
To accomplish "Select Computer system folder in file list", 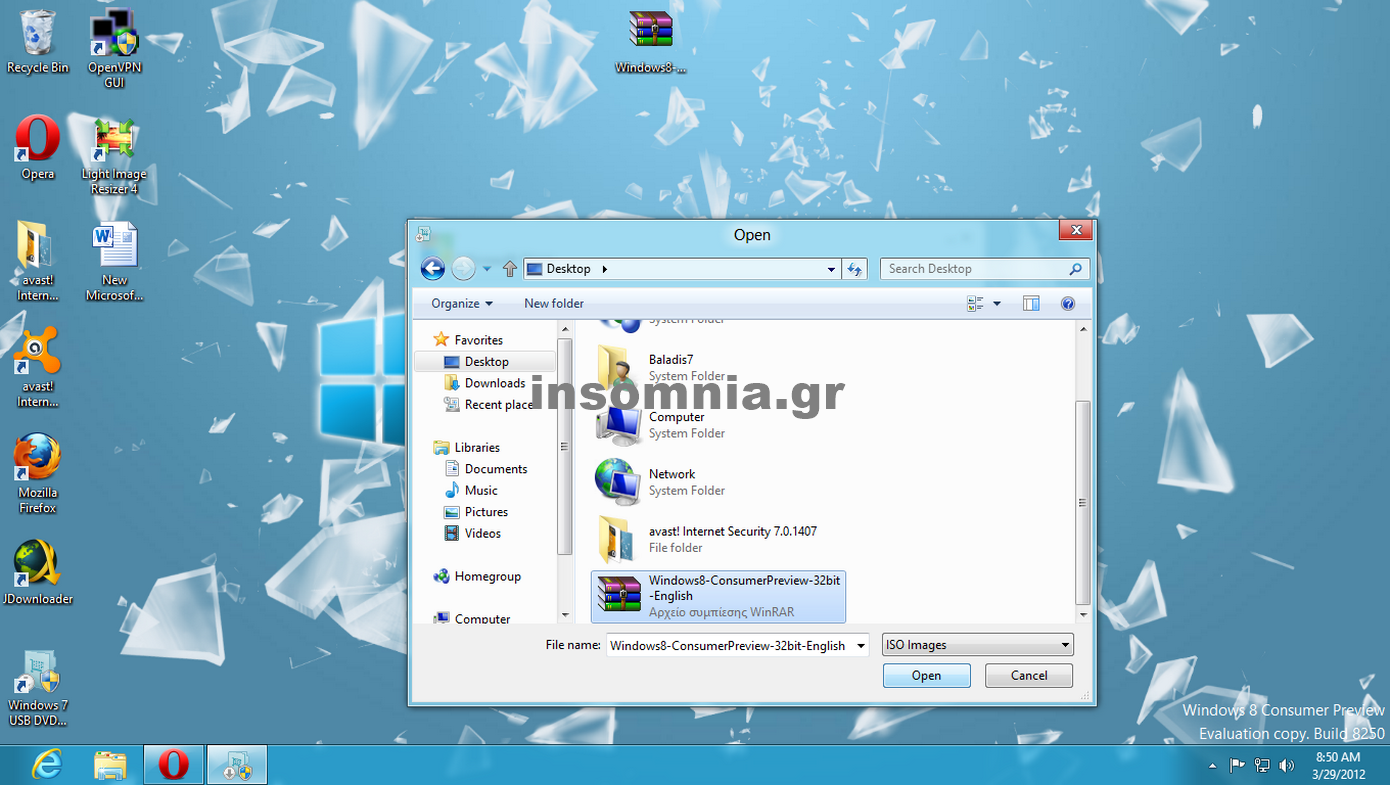I will pyautogui.click(x=718, y=425).
